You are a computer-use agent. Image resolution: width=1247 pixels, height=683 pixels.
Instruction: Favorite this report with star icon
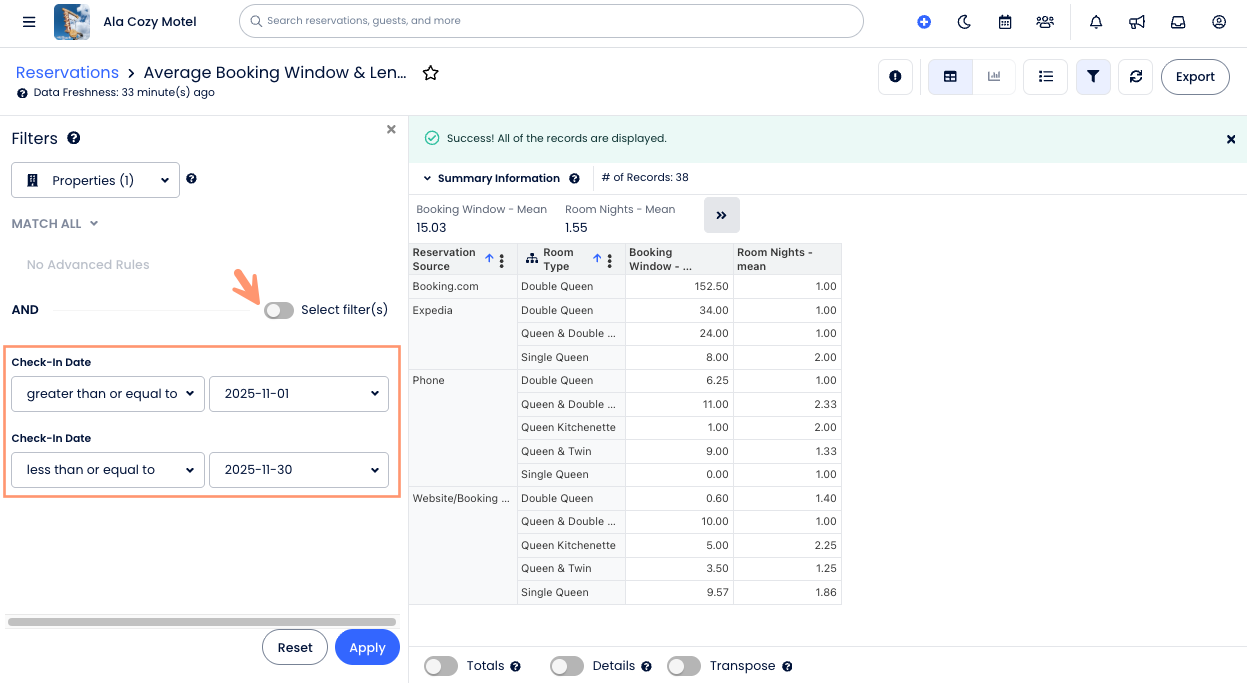click(x=431, y=73)
